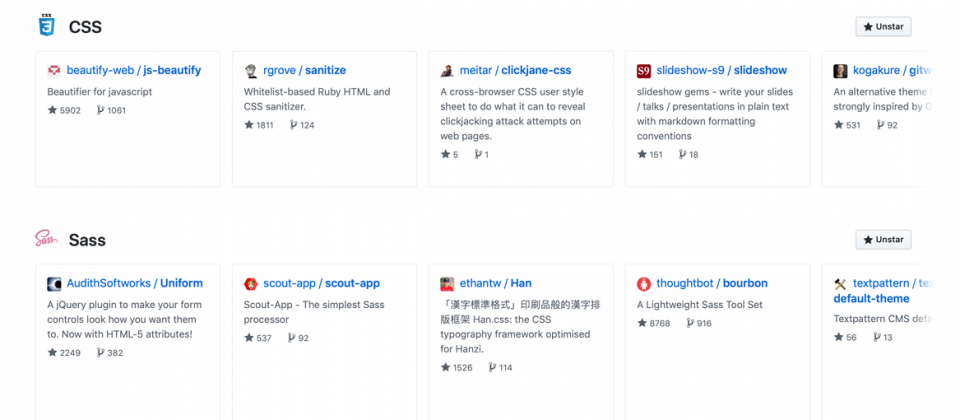This screenshot has height=420, width=960.
Task: Click the star icon beside 2249
Action: pos(52,353)
